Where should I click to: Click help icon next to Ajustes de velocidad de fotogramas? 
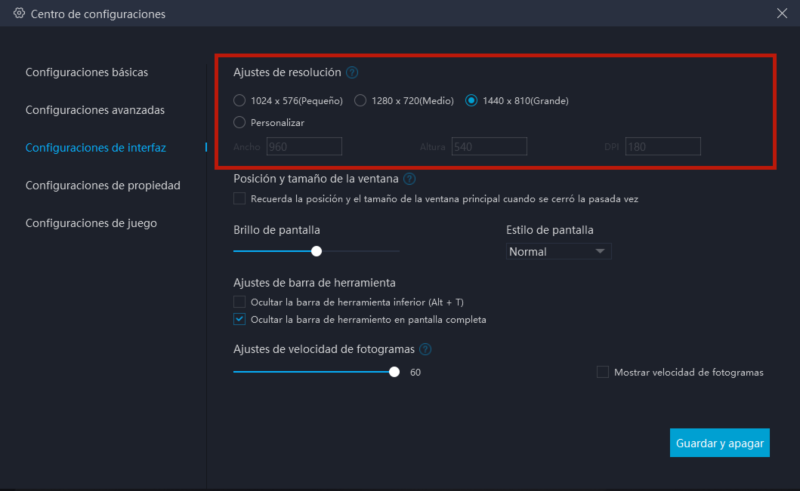pos(425,349)
